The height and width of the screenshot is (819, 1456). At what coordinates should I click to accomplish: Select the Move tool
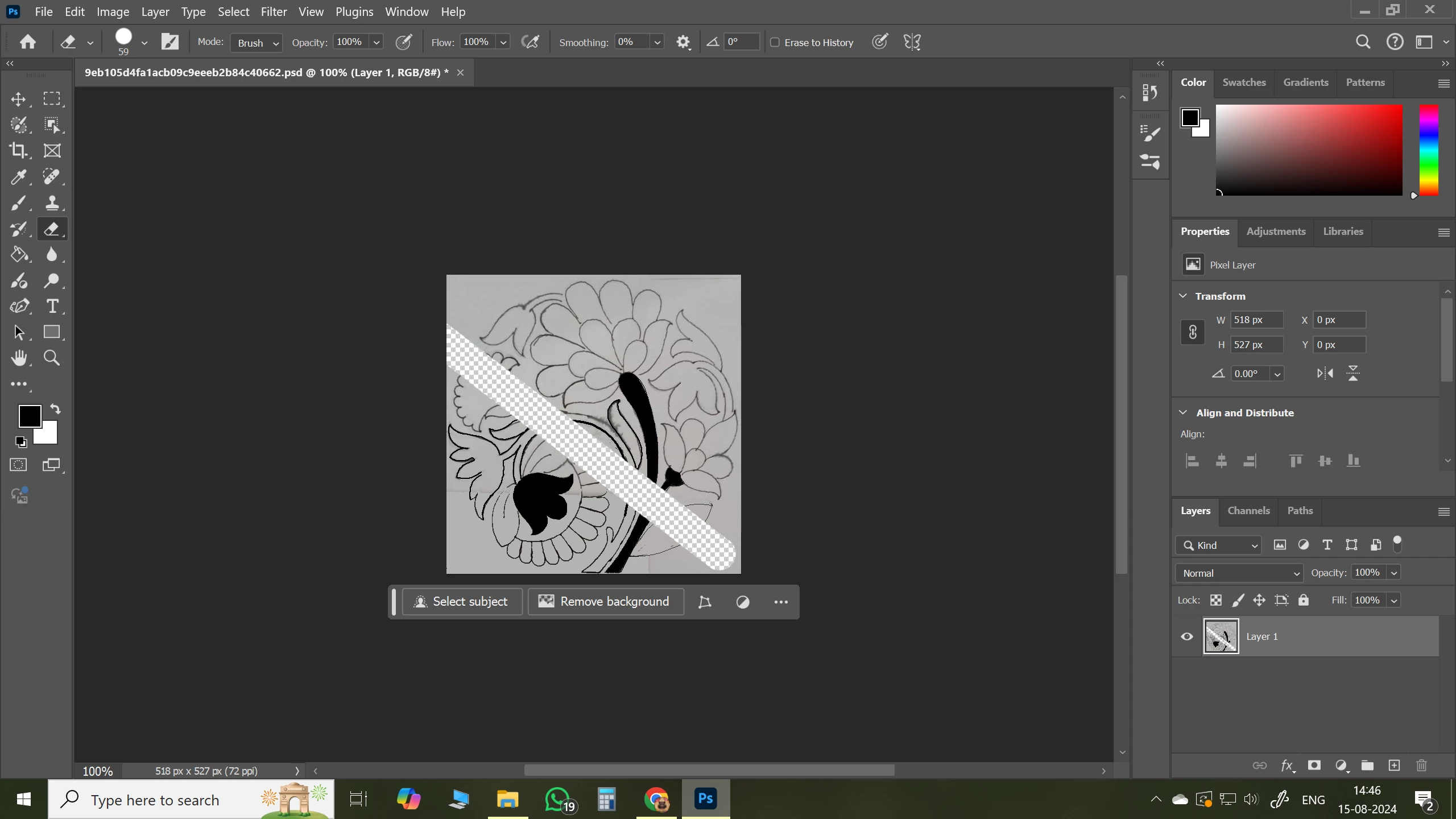click(18, 99)
